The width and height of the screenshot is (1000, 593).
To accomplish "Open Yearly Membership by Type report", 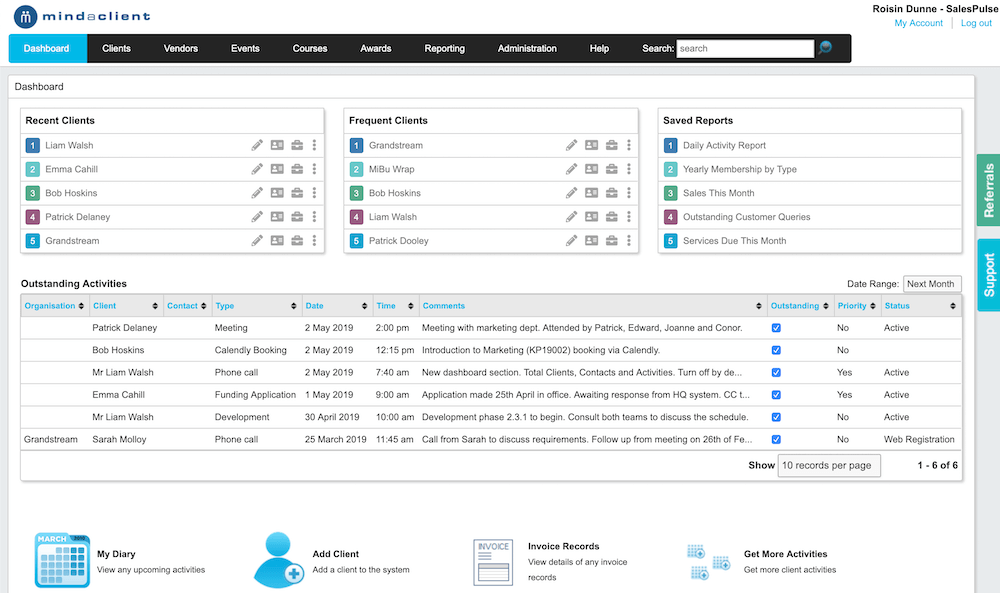I will pos(739,169).
